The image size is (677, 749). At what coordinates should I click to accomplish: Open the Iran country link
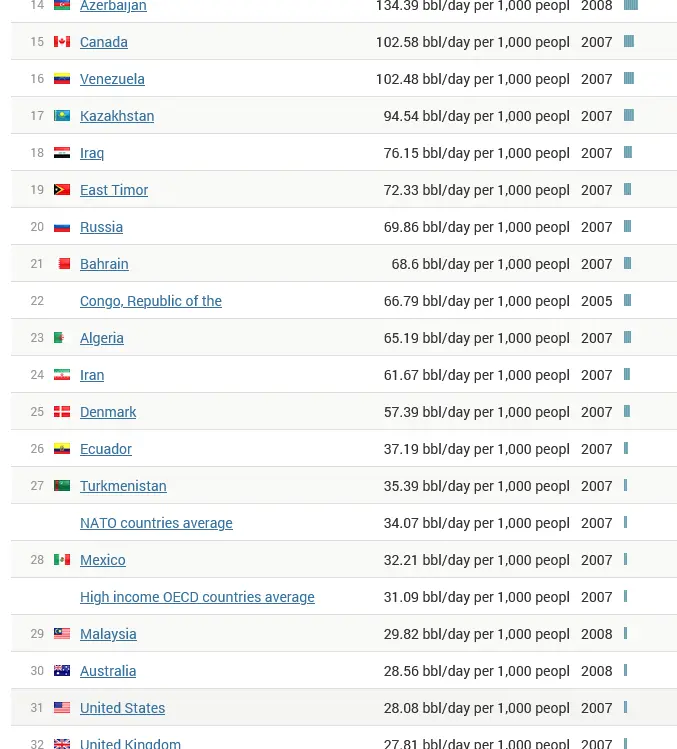(92, 375)
